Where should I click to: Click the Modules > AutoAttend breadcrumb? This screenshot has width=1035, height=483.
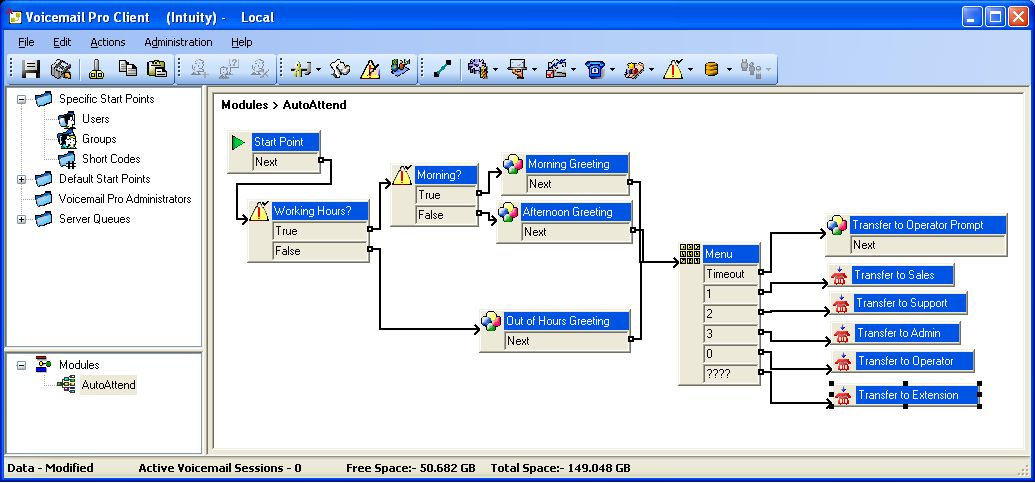click(284, 105)
